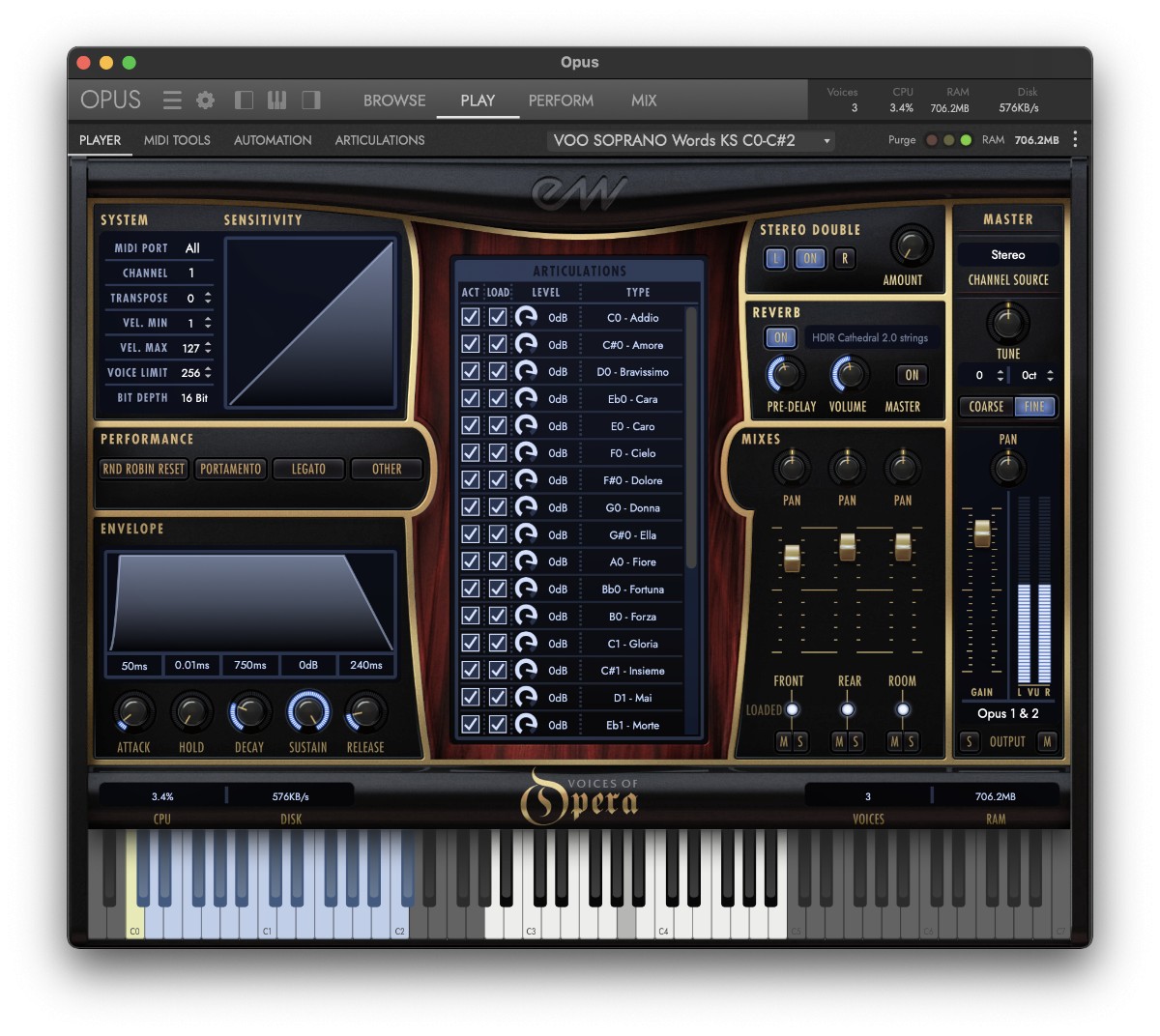This screenshot has height=1036, width=1160.
Task: Toggle the right sidebar panel icon
Action: click(311, 100)
